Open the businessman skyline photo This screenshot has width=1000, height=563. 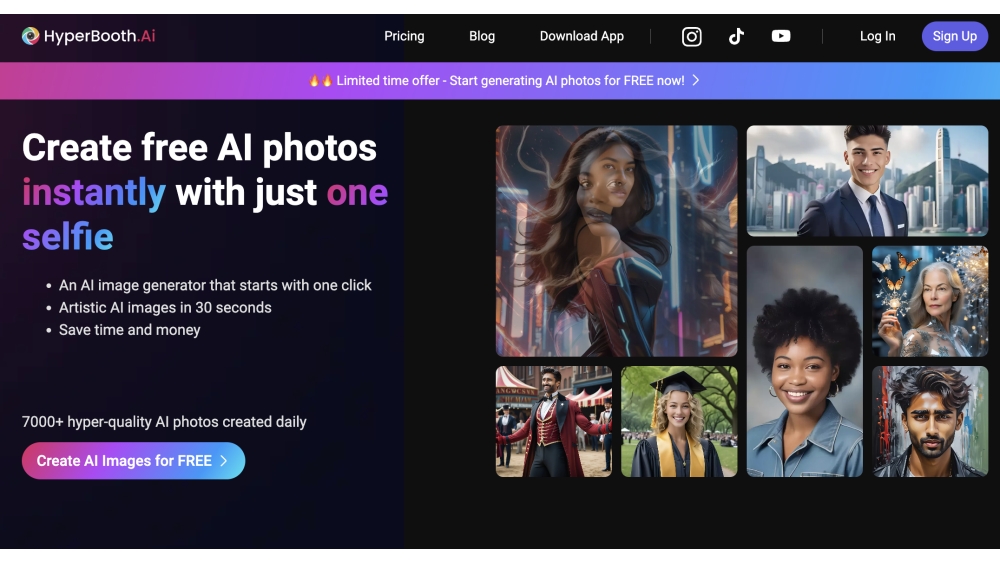867,181
